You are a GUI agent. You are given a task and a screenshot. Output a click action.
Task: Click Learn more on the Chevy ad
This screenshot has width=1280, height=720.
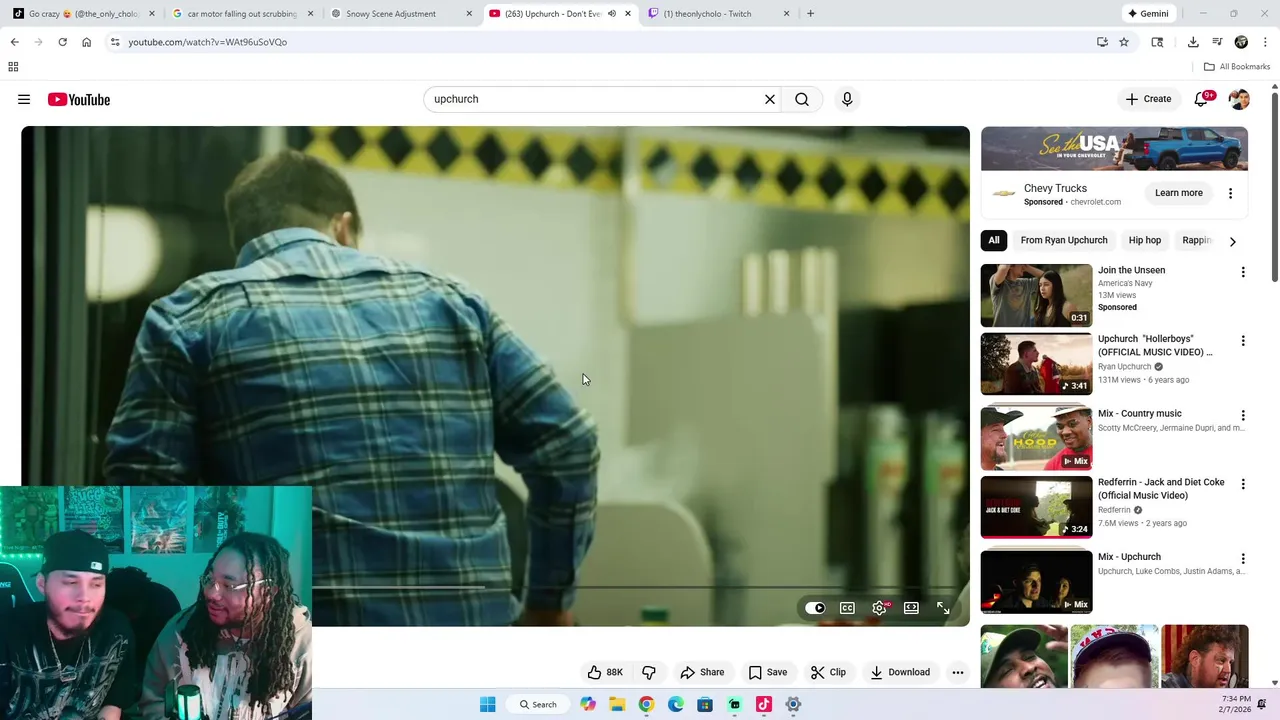coord(1179,193)
